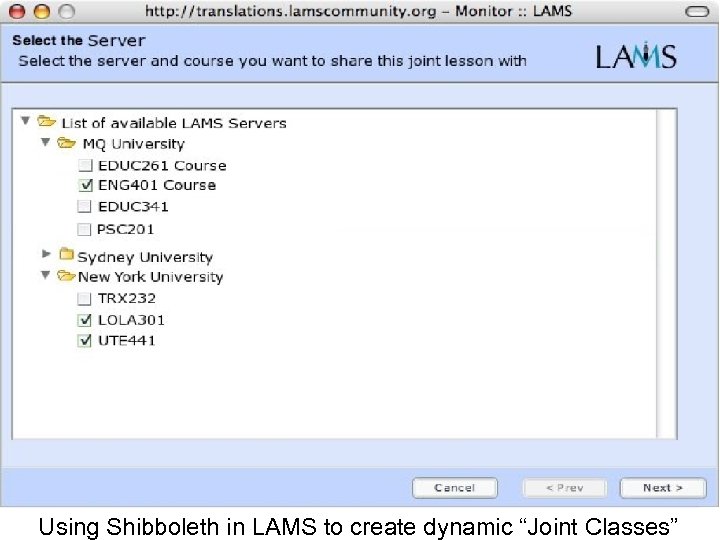Uncheck the UTE441 checkbox
The image size is (720, 540).
pyautogui.click(x=84, y=341)
